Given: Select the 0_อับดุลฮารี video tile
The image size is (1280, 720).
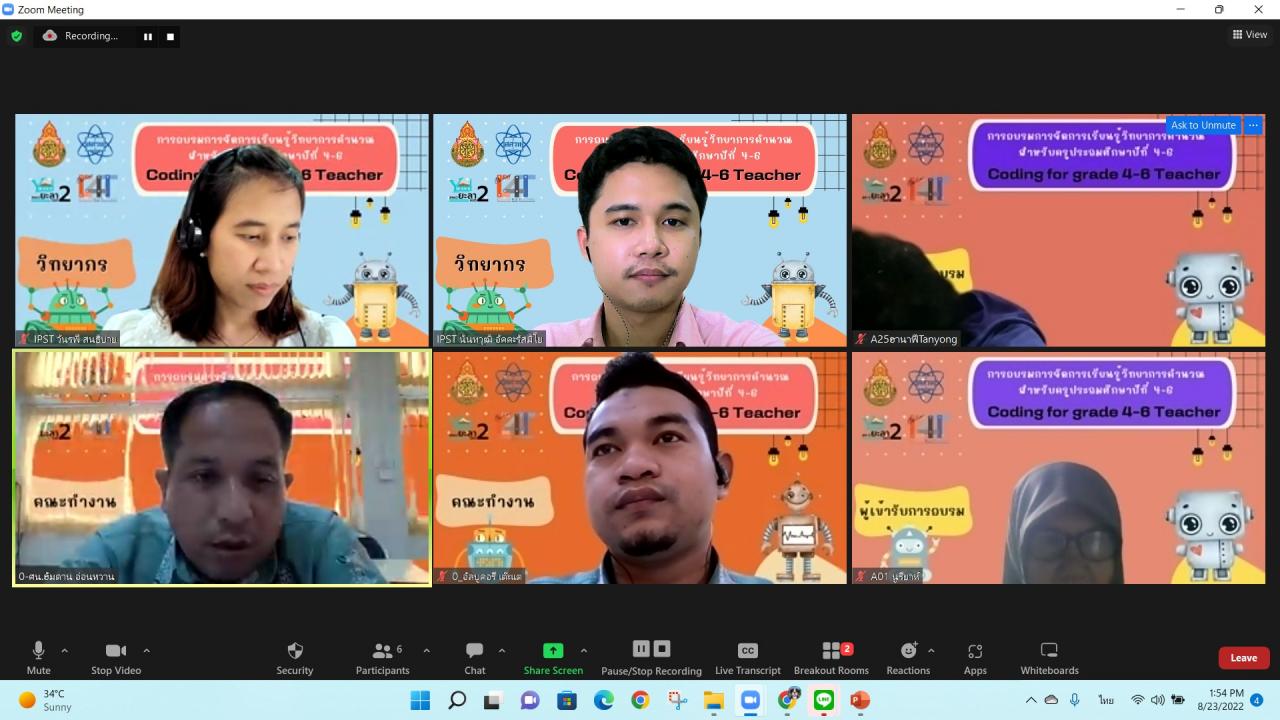Looking at the screenshot, I should tap(639, 468).
